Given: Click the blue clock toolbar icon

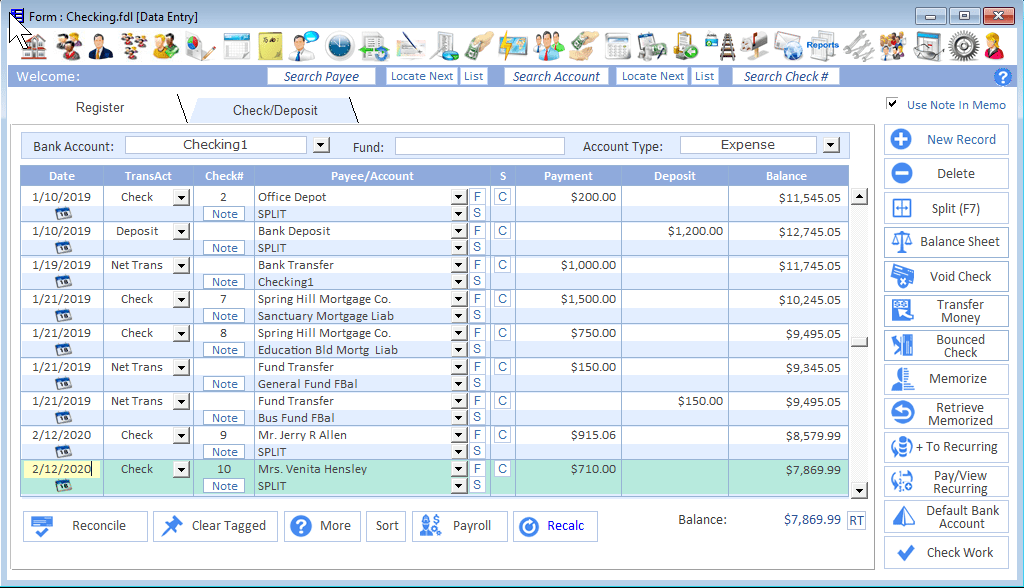Looking at the screenshot, I should point(339,46).
